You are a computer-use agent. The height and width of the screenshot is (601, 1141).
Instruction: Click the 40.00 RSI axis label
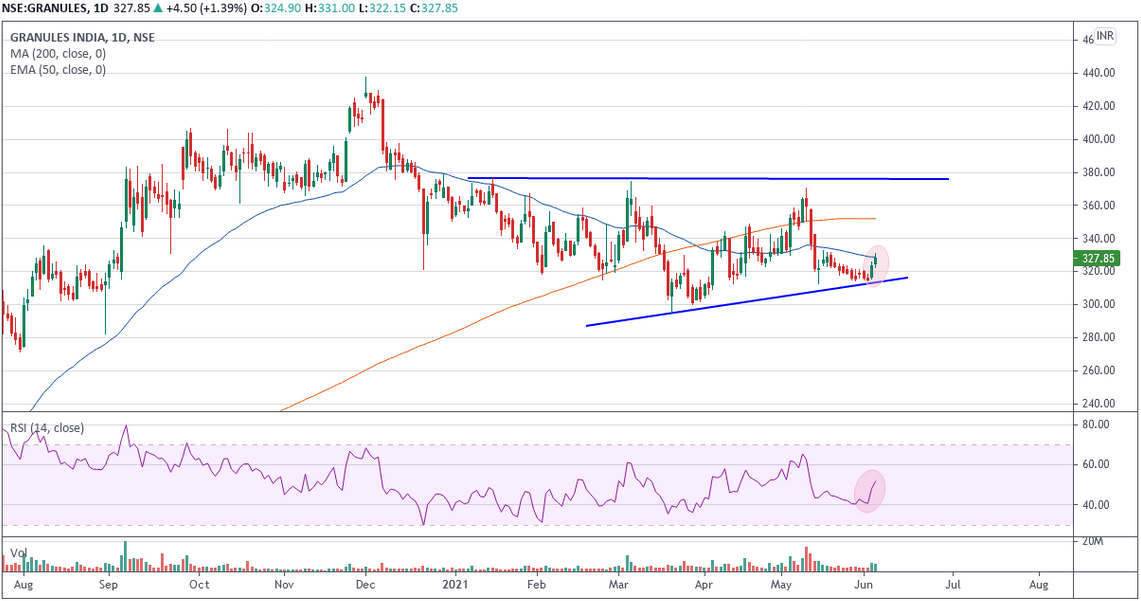point(1096,505)
